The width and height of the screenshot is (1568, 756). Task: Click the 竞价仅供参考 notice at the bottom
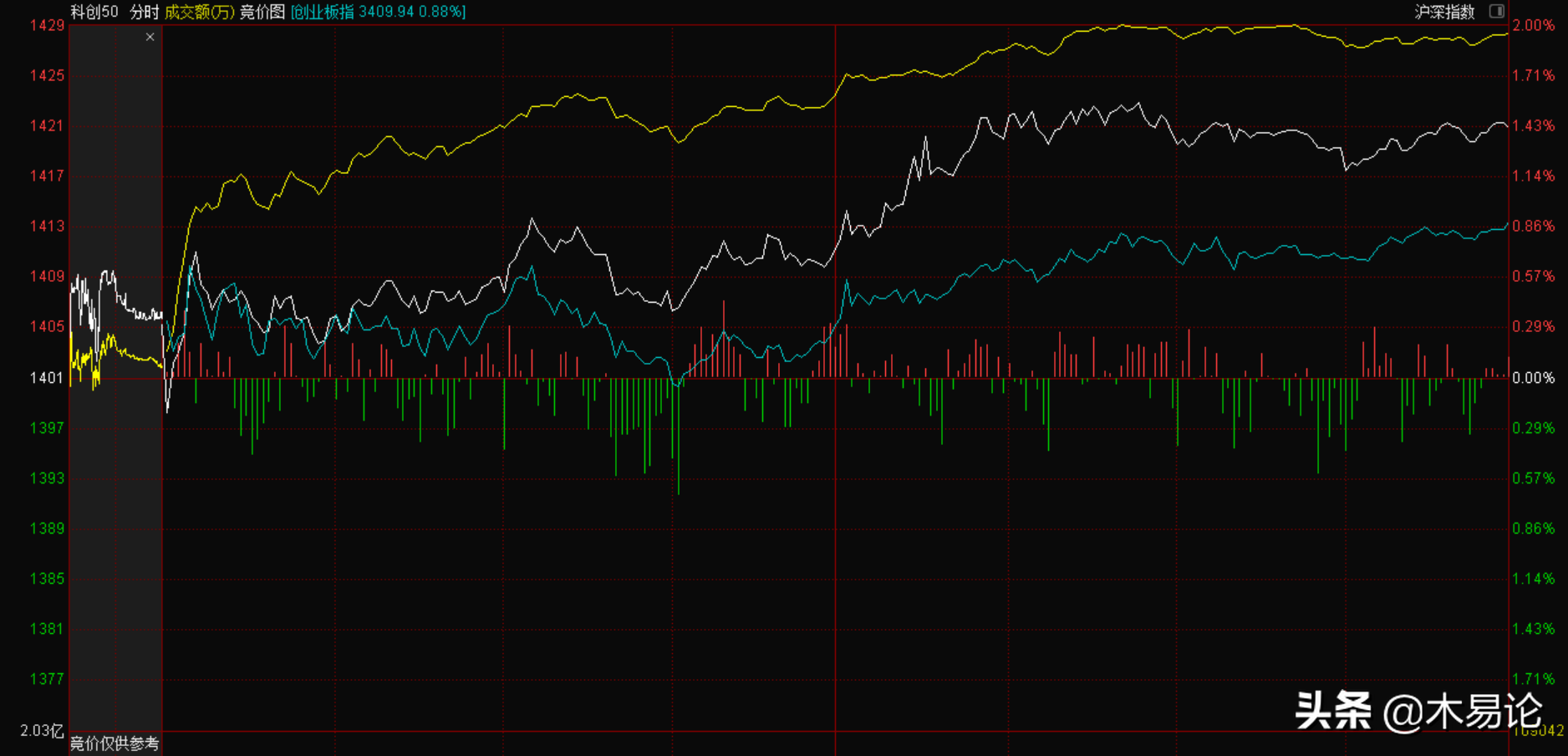click(115, 743)
